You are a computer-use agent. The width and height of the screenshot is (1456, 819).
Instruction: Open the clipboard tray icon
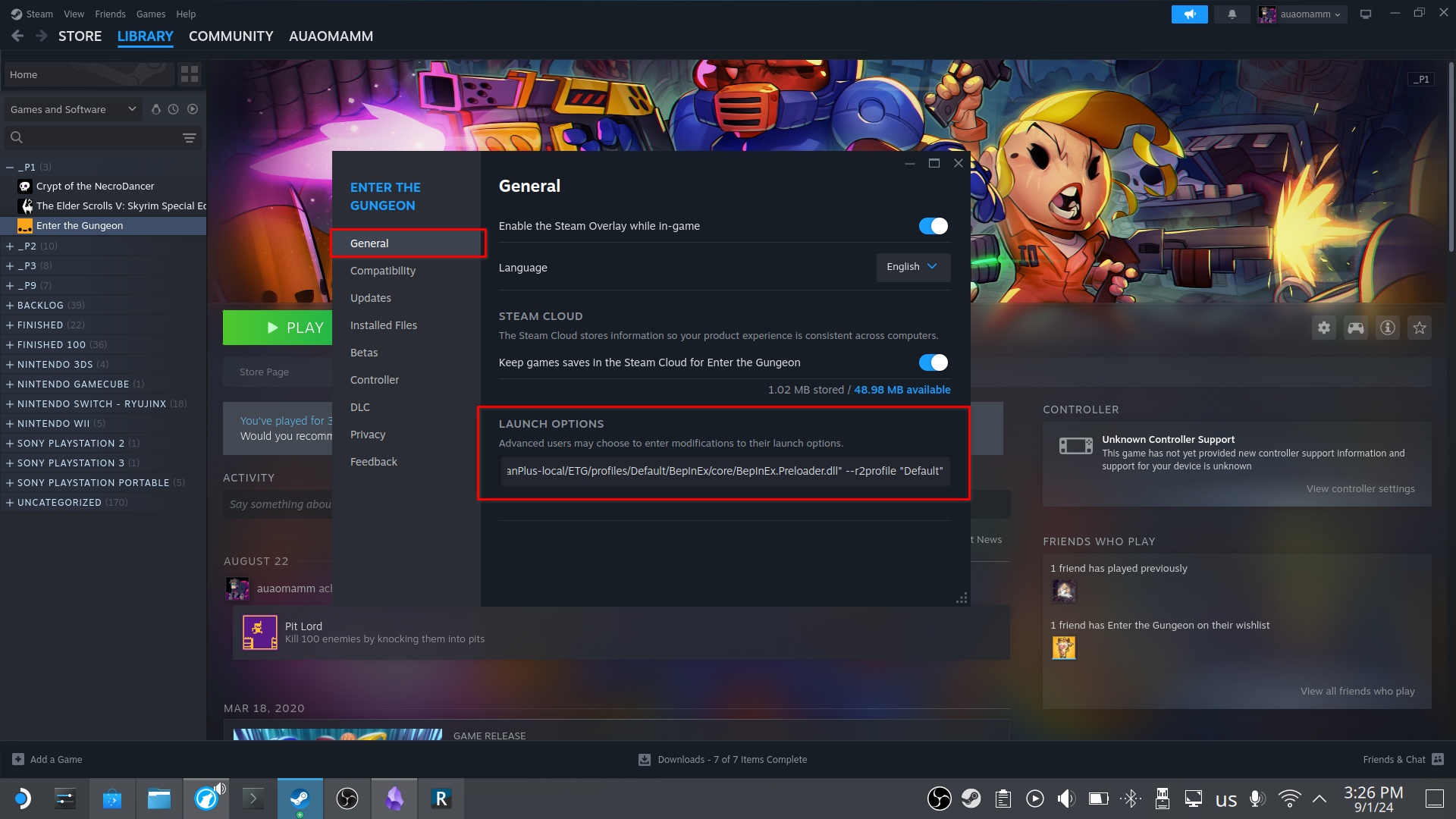pos(1003,799)
